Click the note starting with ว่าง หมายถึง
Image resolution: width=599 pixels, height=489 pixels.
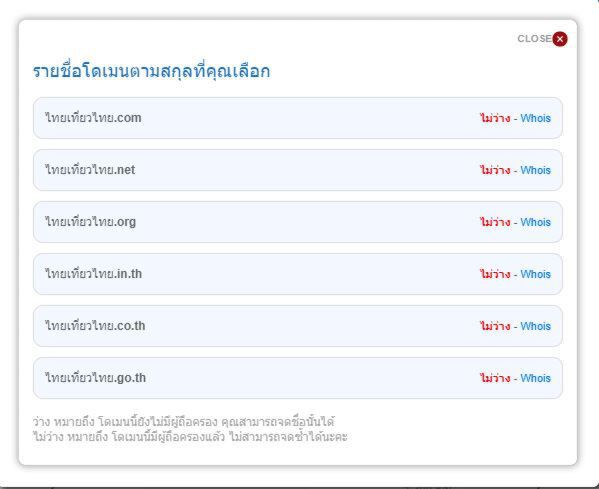coord(183,422)
